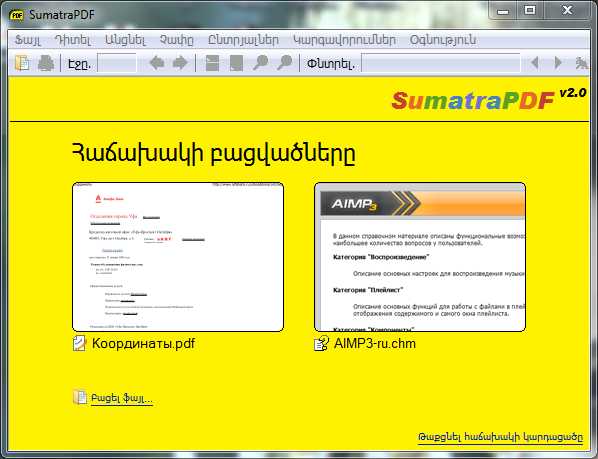The width and height of the screenshot is (598, 459).
Task: Click the zoom in magnifier icon
Action: coord(285,63)
